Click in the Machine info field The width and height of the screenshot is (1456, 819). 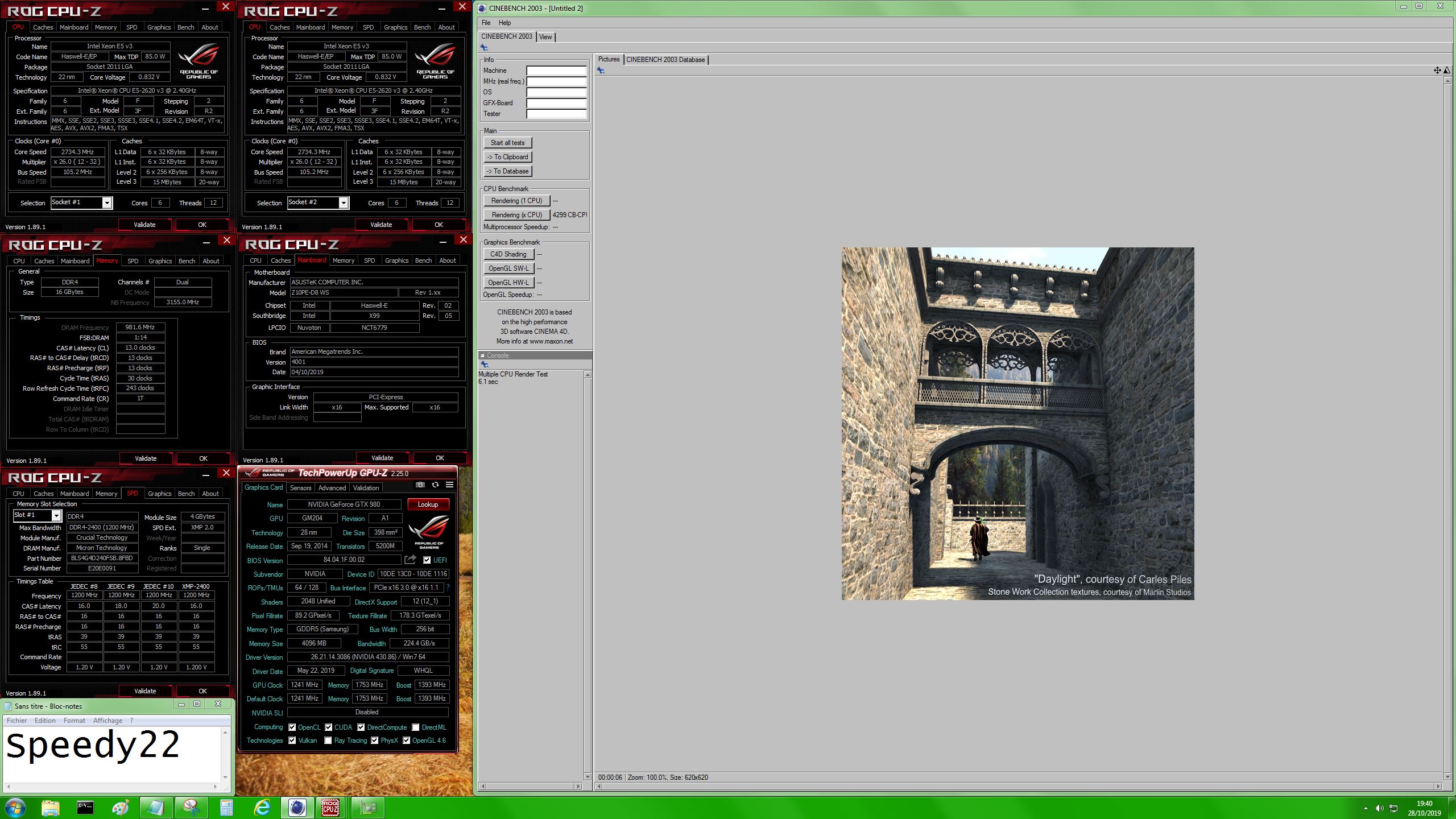click(556, 71)
